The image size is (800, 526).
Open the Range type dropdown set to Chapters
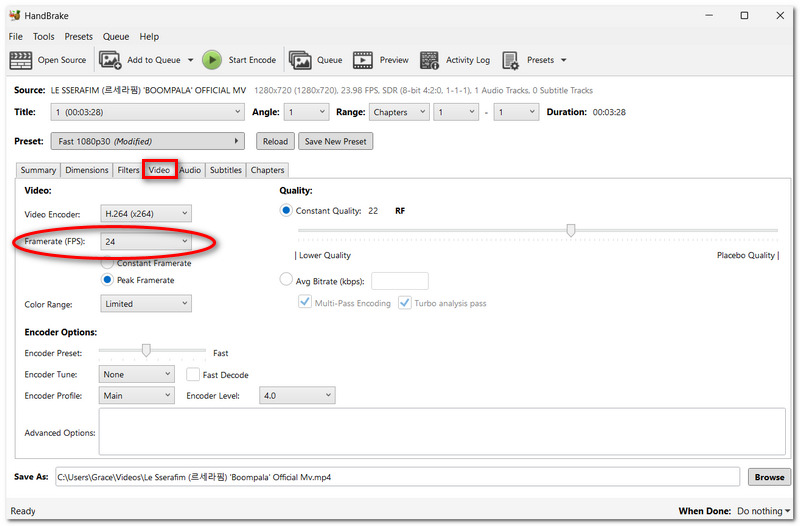click(x=398, y=112)
